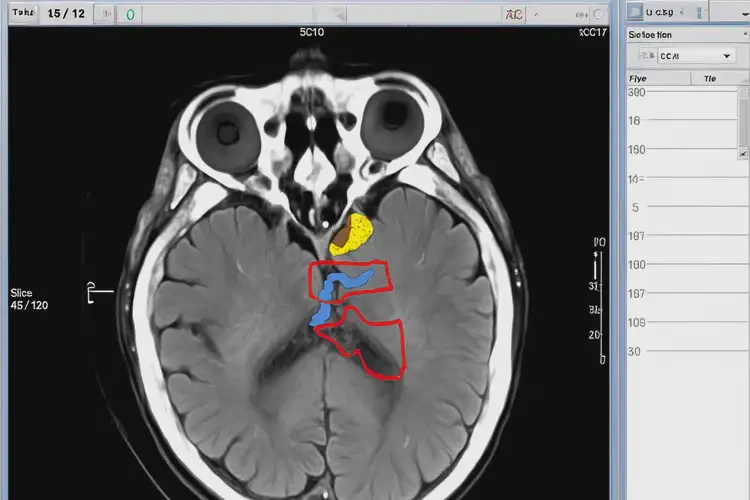Image resolution: width=750 pixels, height=500 pixels.
Task: Click the slice position marker left of skull
Action: [x=93, y=292]
